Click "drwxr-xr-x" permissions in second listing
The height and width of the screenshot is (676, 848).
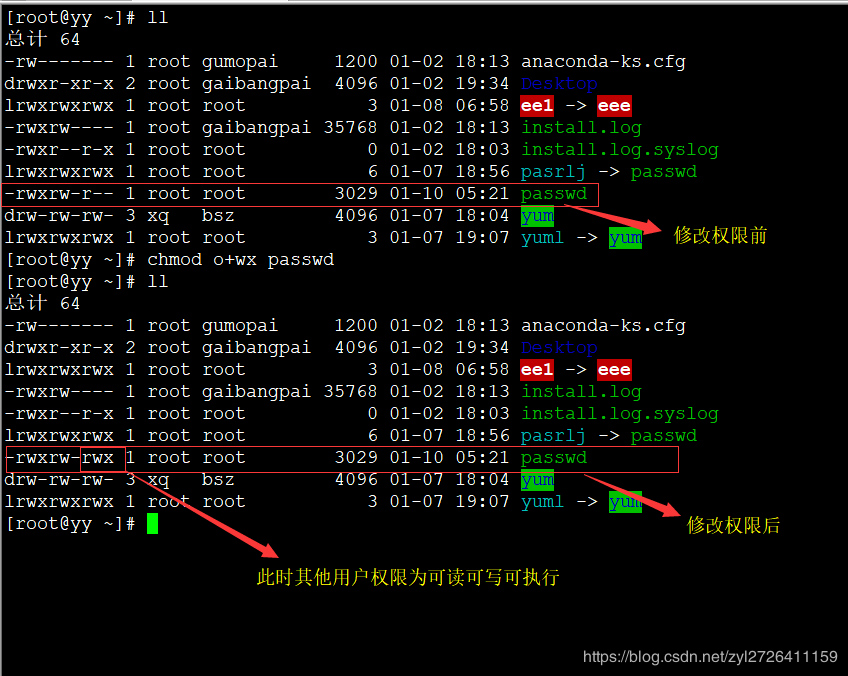pyautogui.click(x=59, y=348)
